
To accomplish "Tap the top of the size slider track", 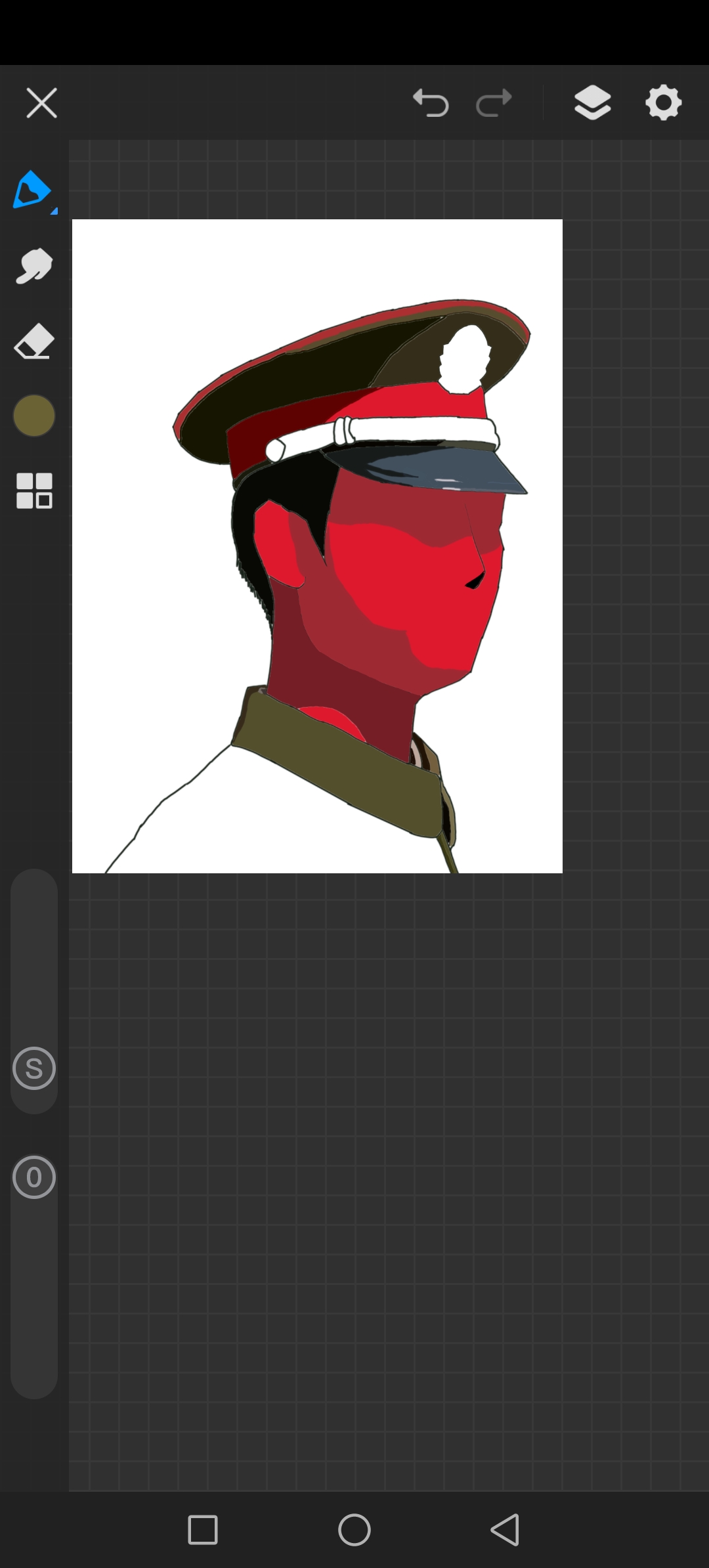I will coord(34,893).
